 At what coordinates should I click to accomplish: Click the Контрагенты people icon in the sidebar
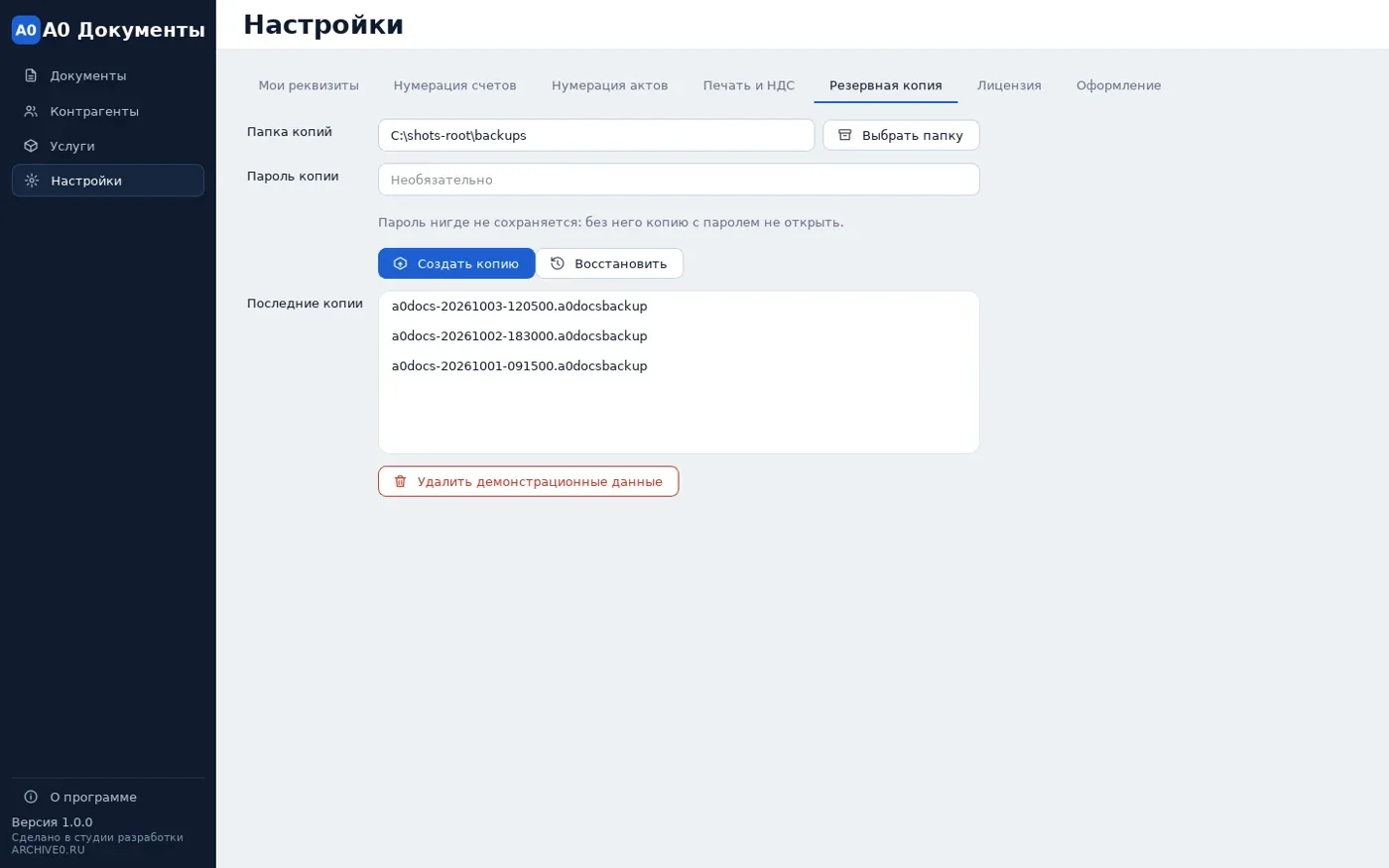click(x=31, y=111)
